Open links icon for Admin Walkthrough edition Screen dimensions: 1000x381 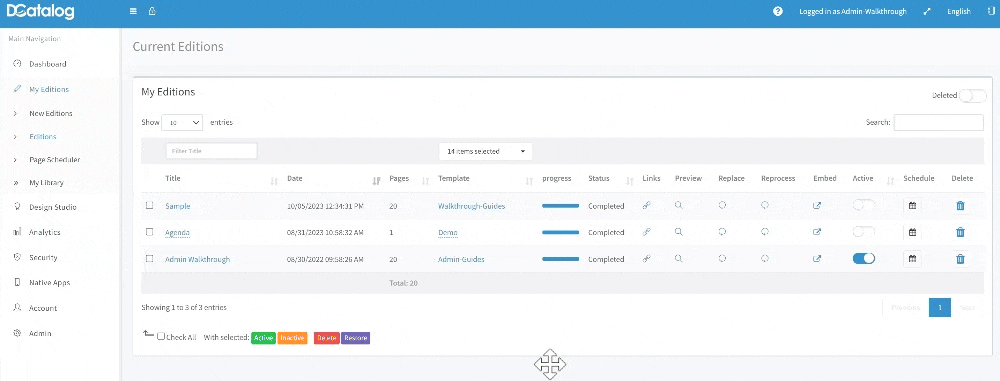pyautogui.click(x=646, y=259)
